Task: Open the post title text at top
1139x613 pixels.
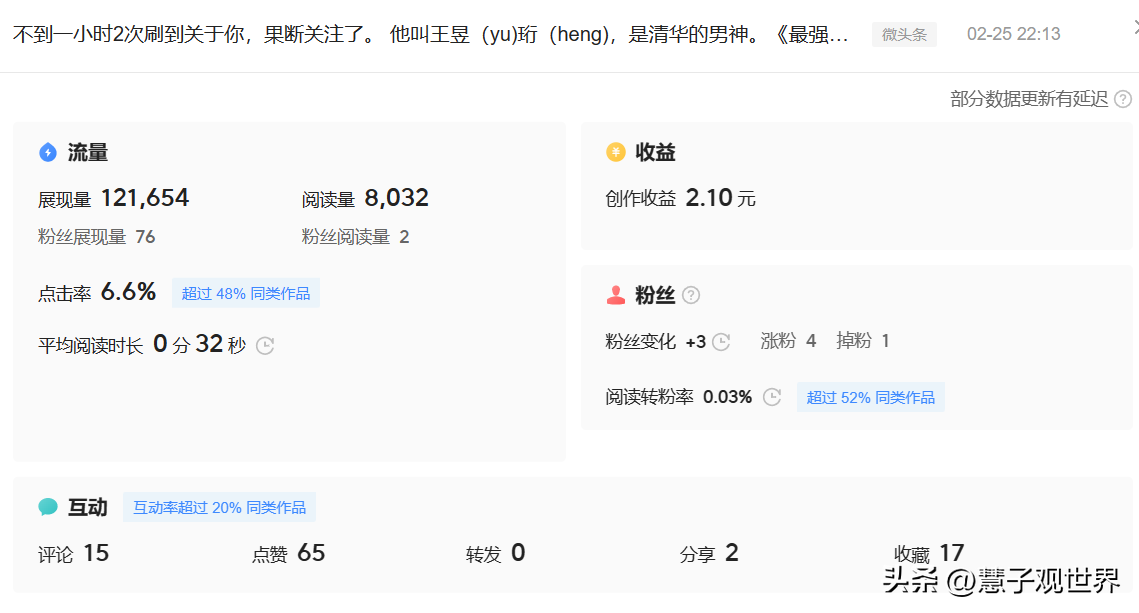Action: [430, 35]
